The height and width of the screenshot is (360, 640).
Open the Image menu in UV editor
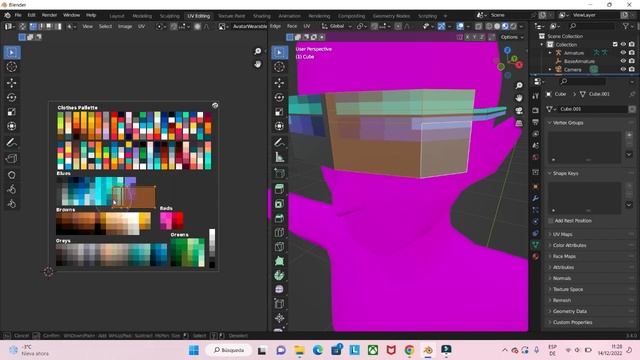pyautogui.click(x=125, y=26)
